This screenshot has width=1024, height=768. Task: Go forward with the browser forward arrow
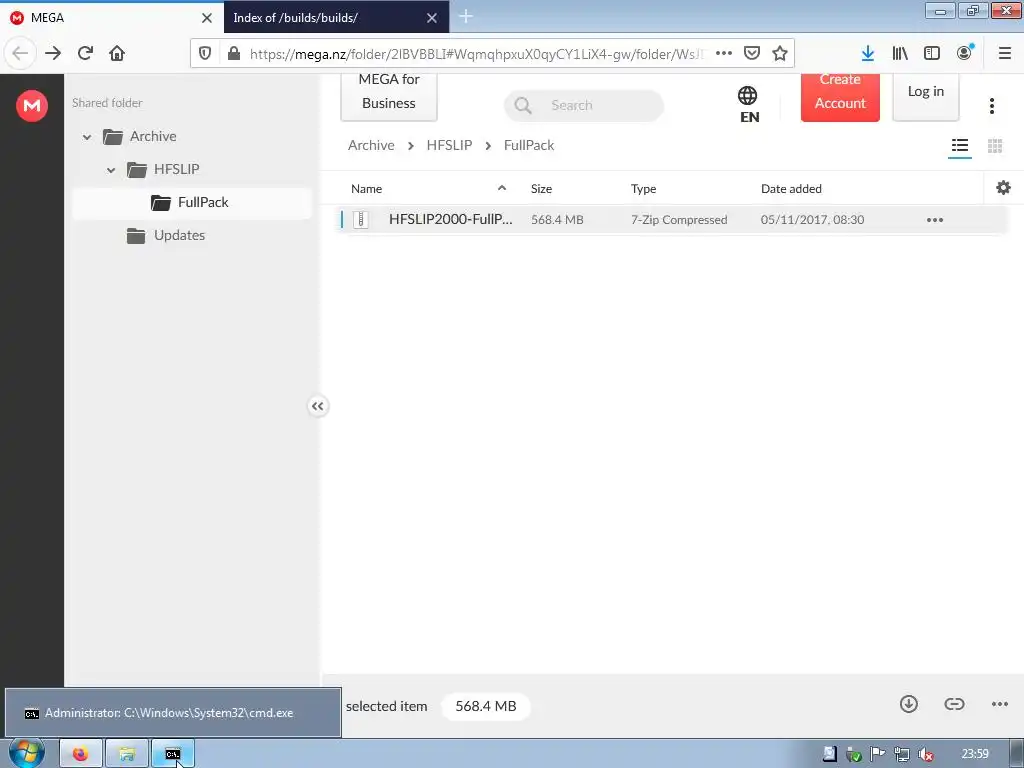pyautogui.click(x=53, y=54)
